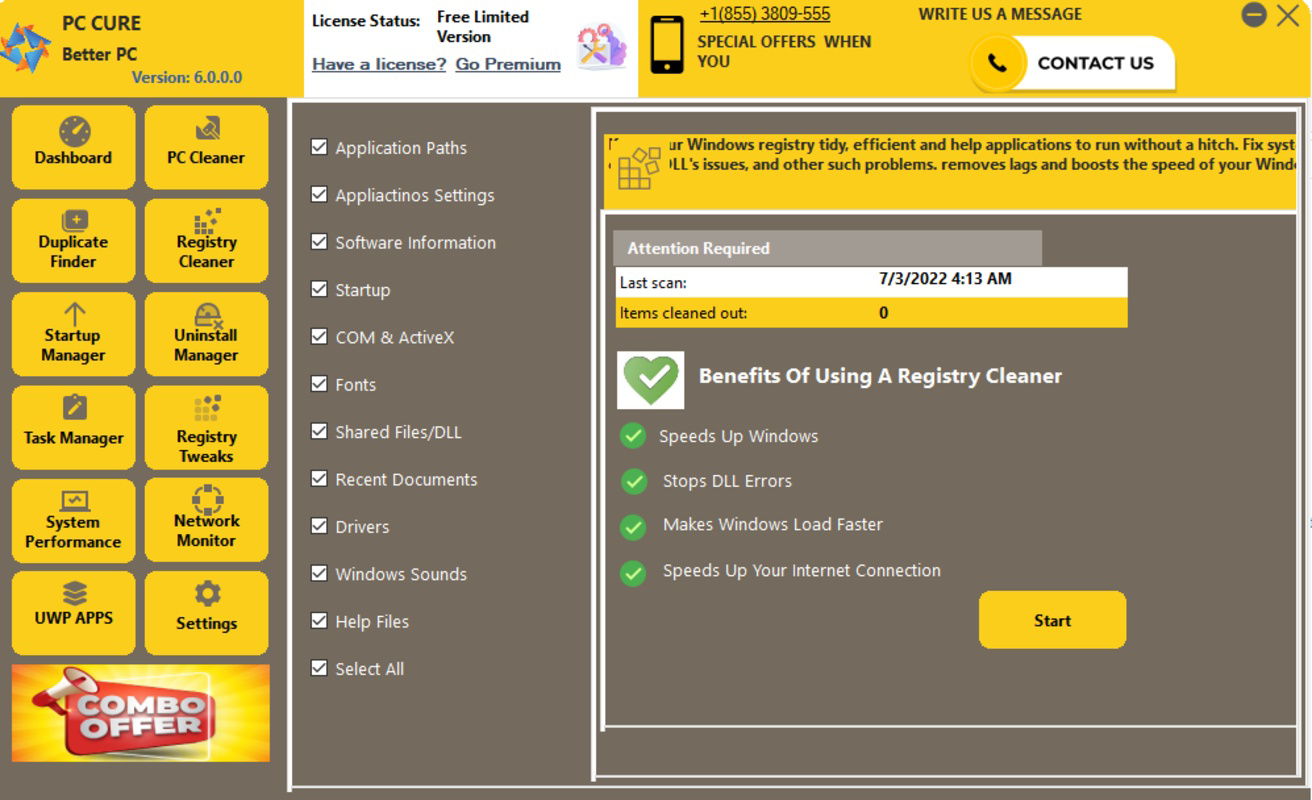Click check icon beside Makes Windows Load Faster
Screen dimensions: 1312x800
coord(633,526)
